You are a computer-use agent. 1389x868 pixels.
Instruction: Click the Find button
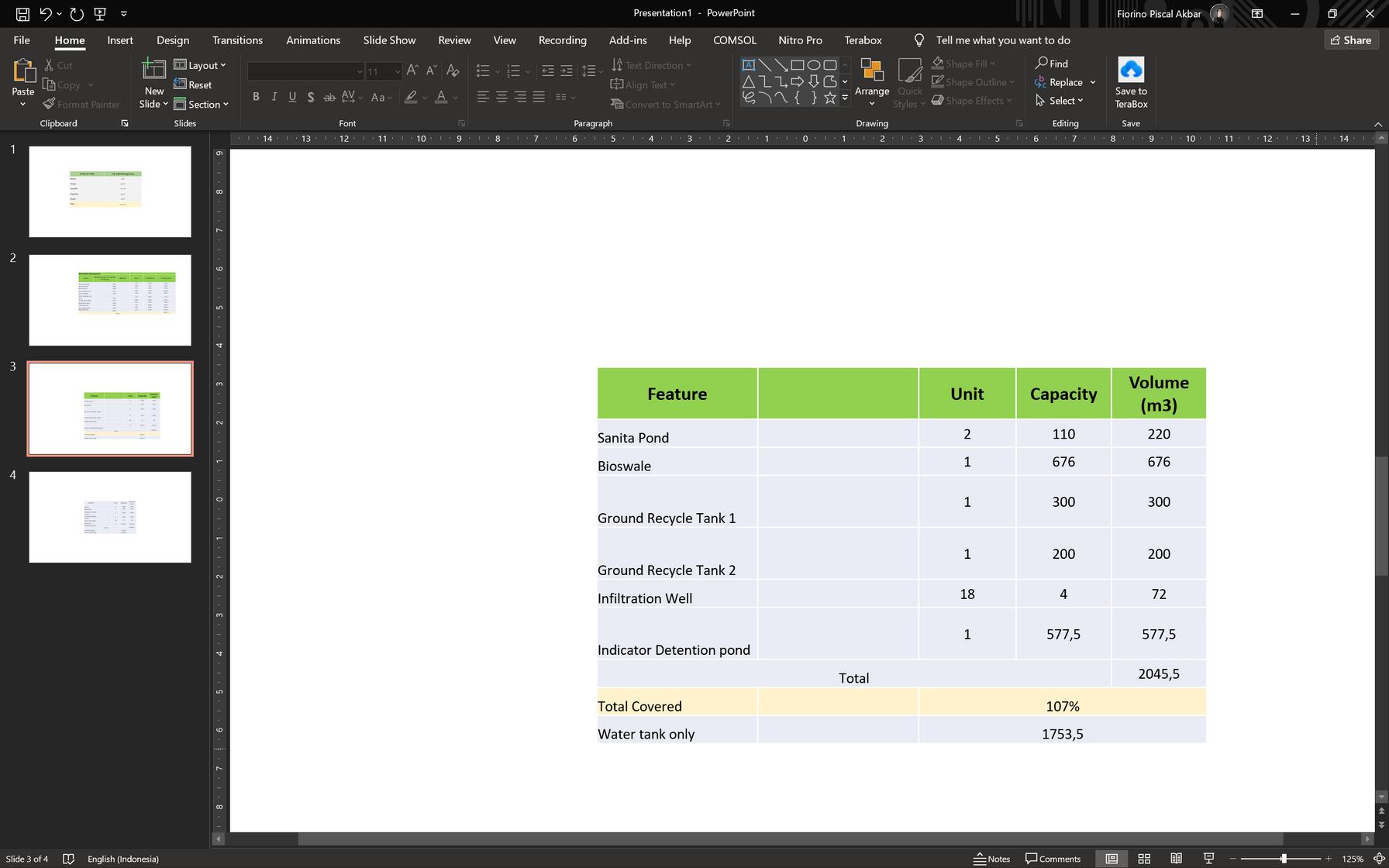(1052, 64)
